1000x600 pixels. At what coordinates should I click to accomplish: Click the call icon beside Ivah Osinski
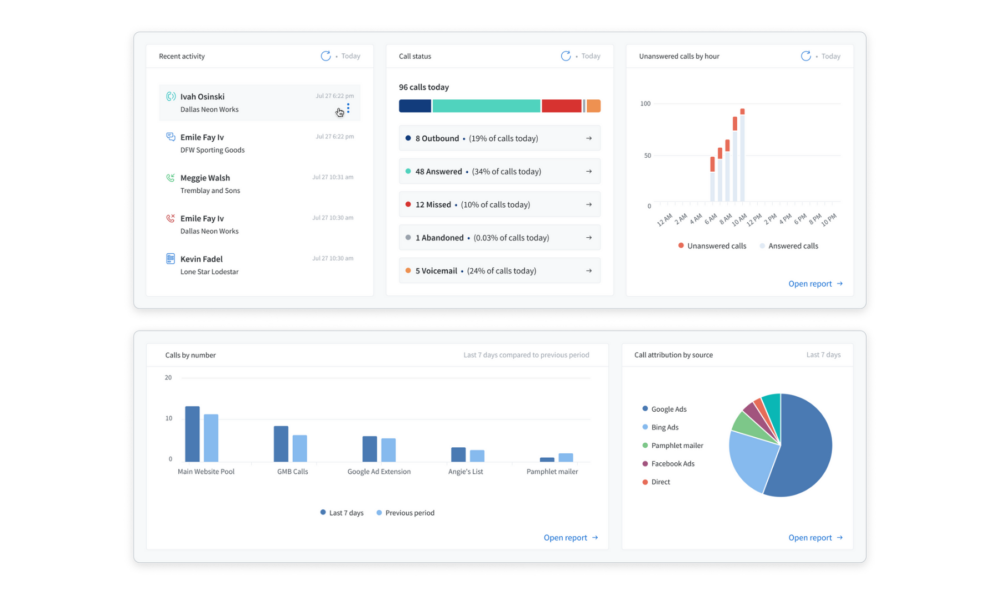point(170,96)
